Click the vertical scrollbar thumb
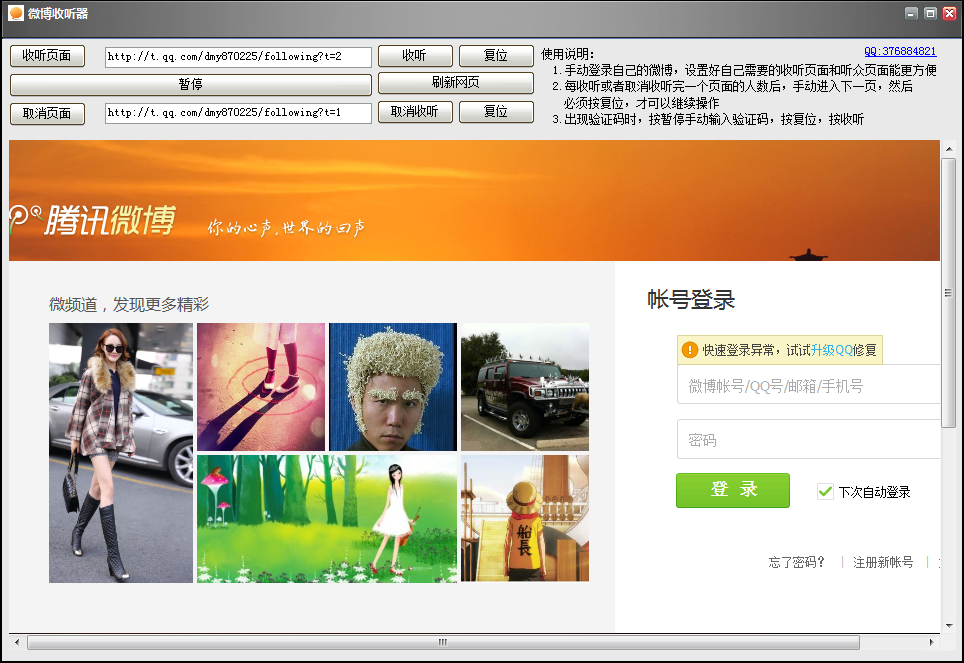 point(949,293)
